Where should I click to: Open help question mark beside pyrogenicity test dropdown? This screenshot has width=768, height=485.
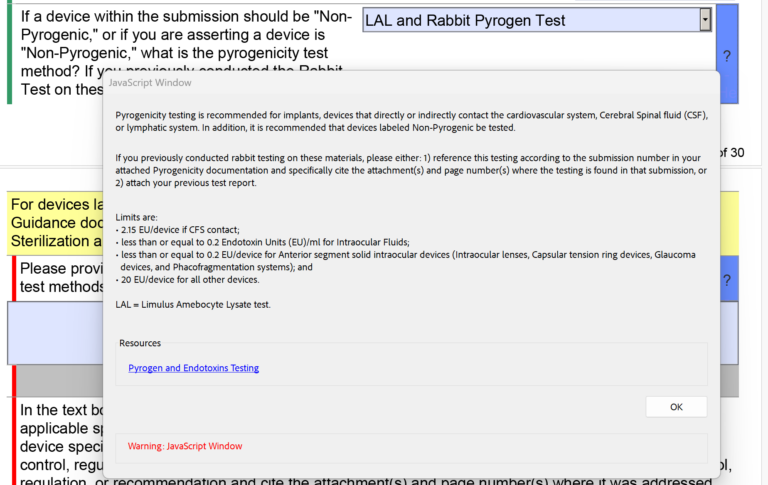(x=727, y=56)
